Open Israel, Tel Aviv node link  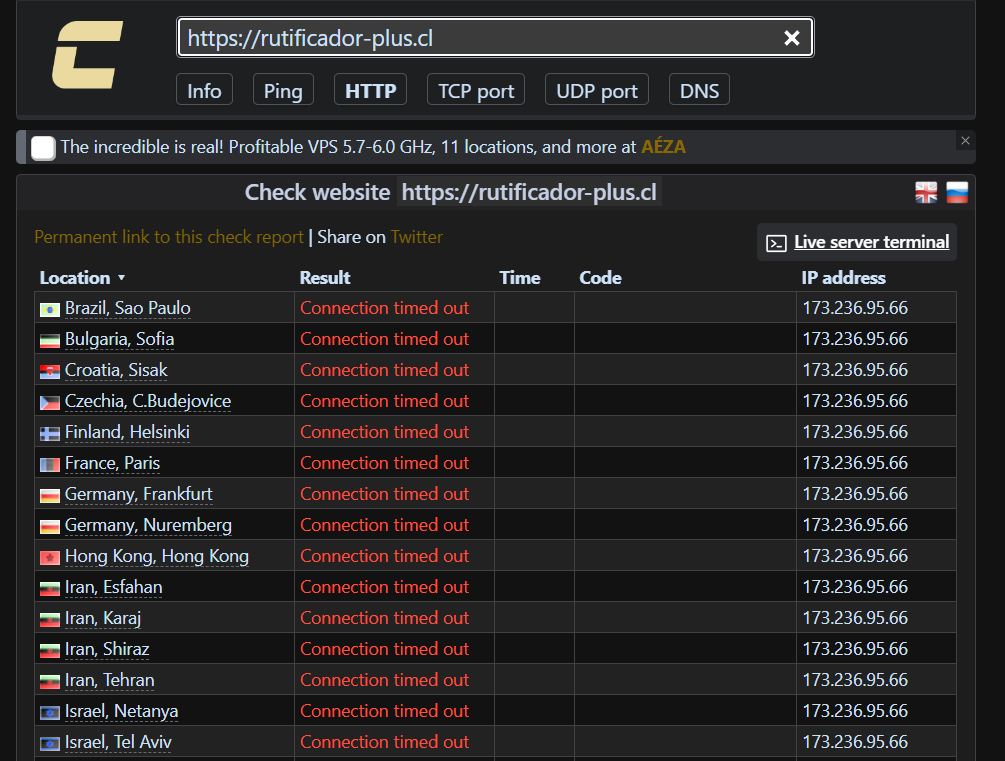tap(118, 742)
